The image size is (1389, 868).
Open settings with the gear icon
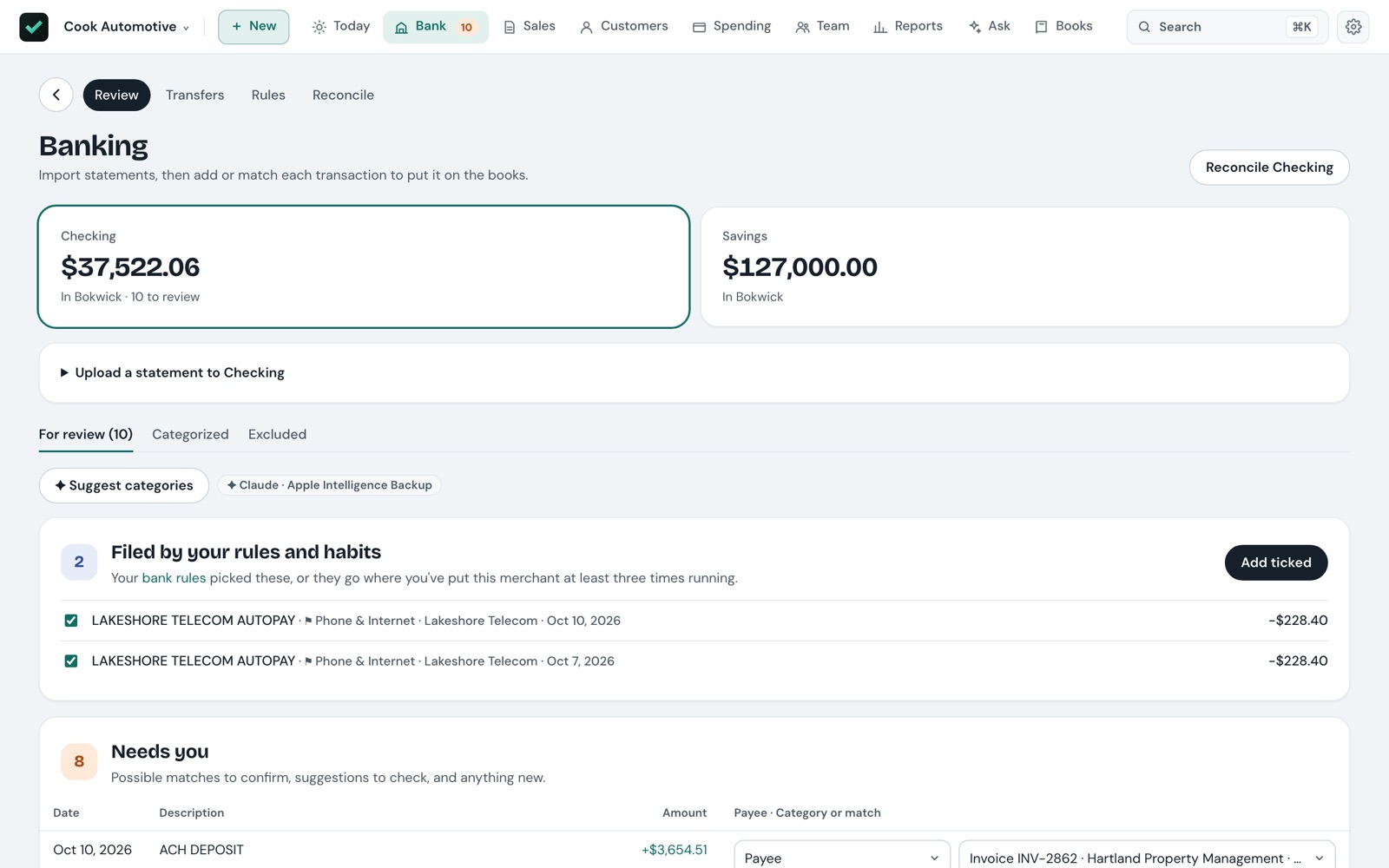pyautogui.click(x=1353, y=27)
